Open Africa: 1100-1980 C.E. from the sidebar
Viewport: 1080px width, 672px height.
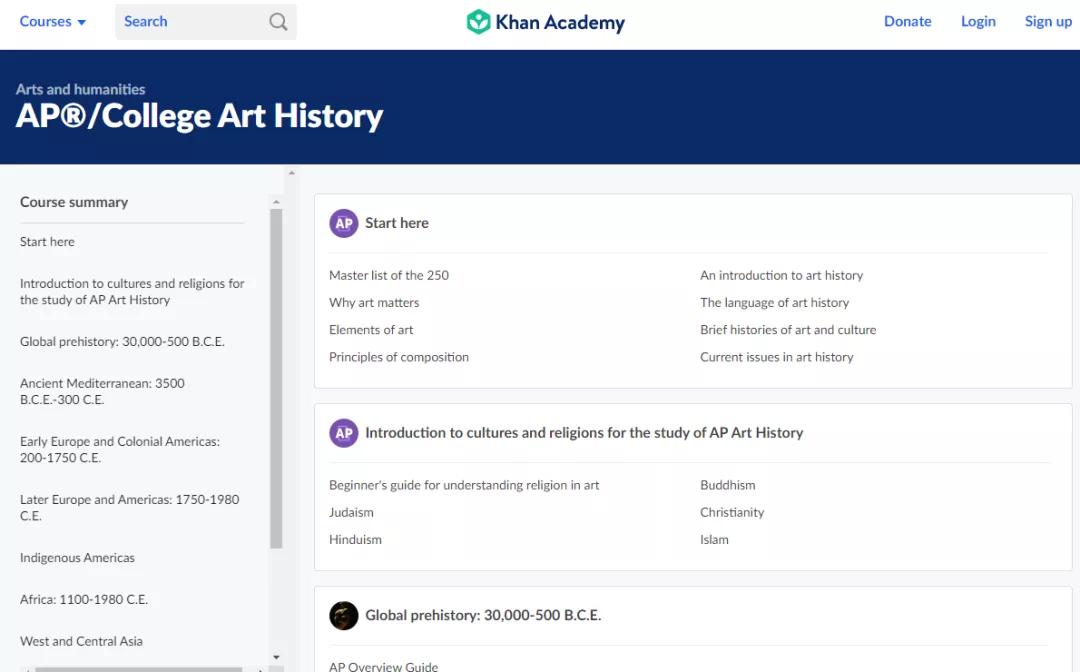(84, 600)
